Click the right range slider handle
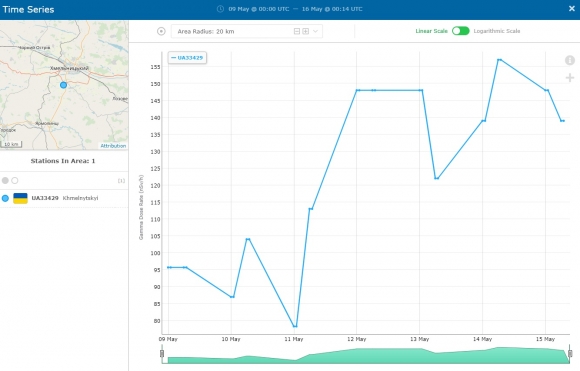Screen dimensions: 580x371 [570, 354]
